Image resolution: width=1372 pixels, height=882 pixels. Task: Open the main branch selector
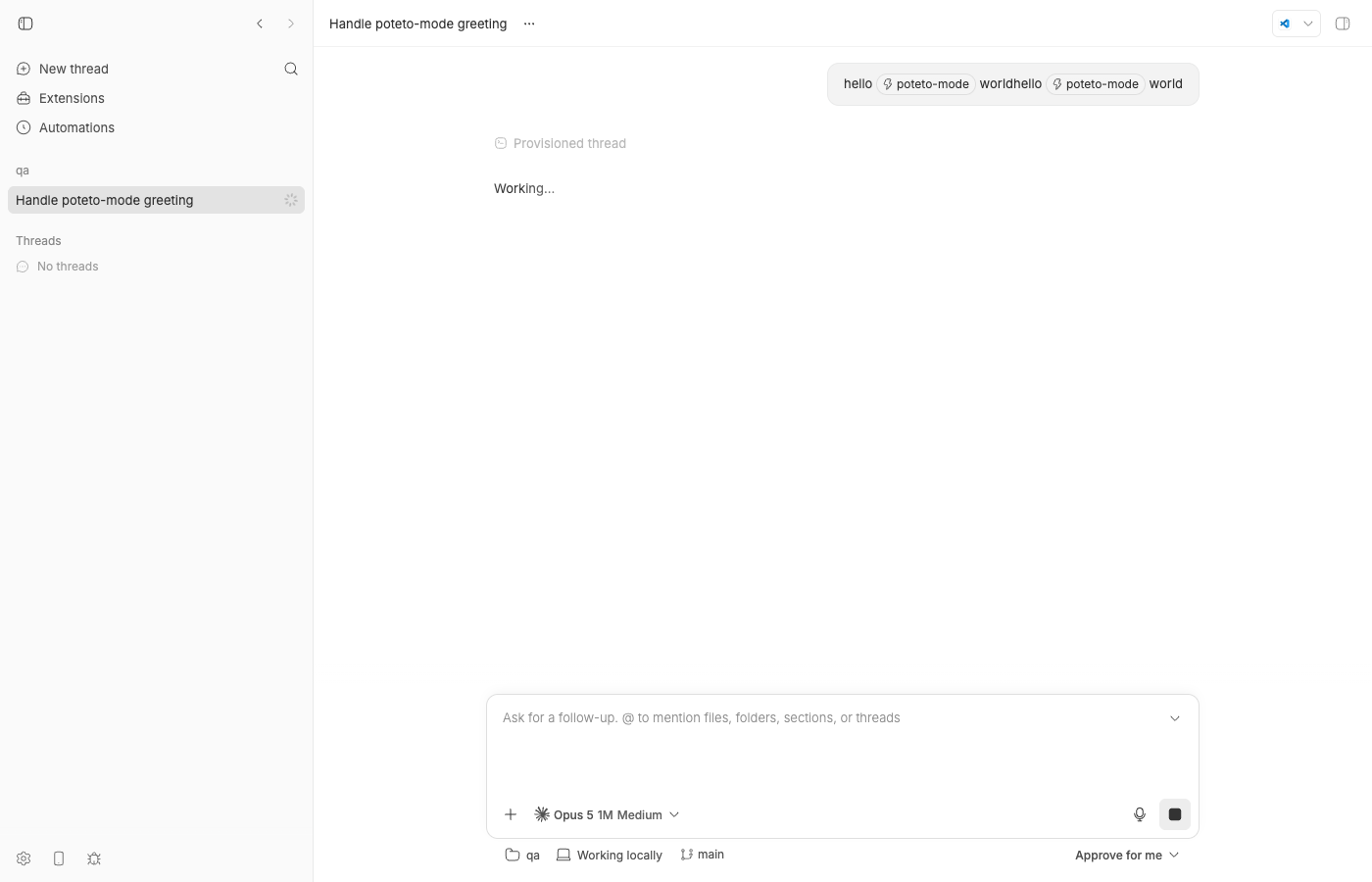click(x=703, y=855)
